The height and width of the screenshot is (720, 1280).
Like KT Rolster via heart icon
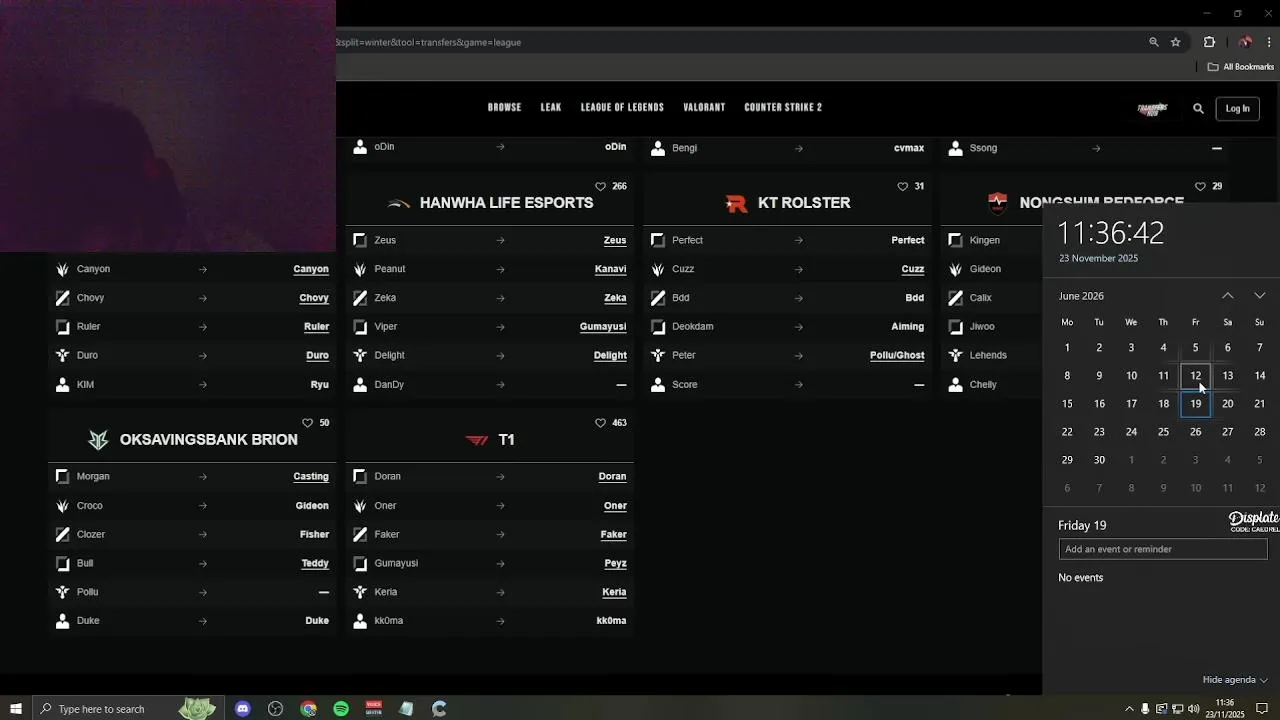coord(902,186)
